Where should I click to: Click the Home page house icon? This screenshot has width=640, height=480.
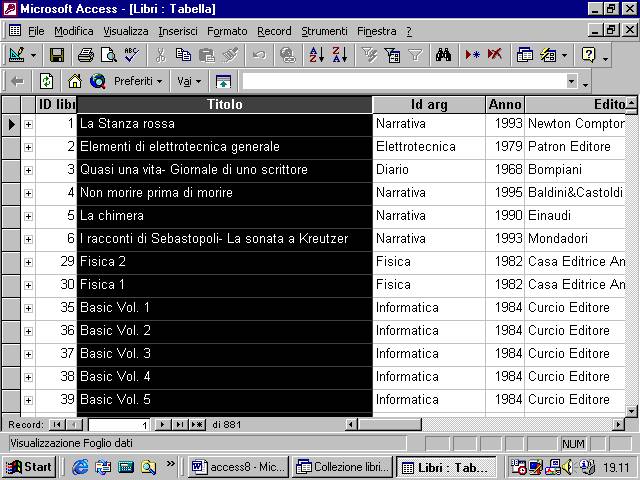[75, 81]
